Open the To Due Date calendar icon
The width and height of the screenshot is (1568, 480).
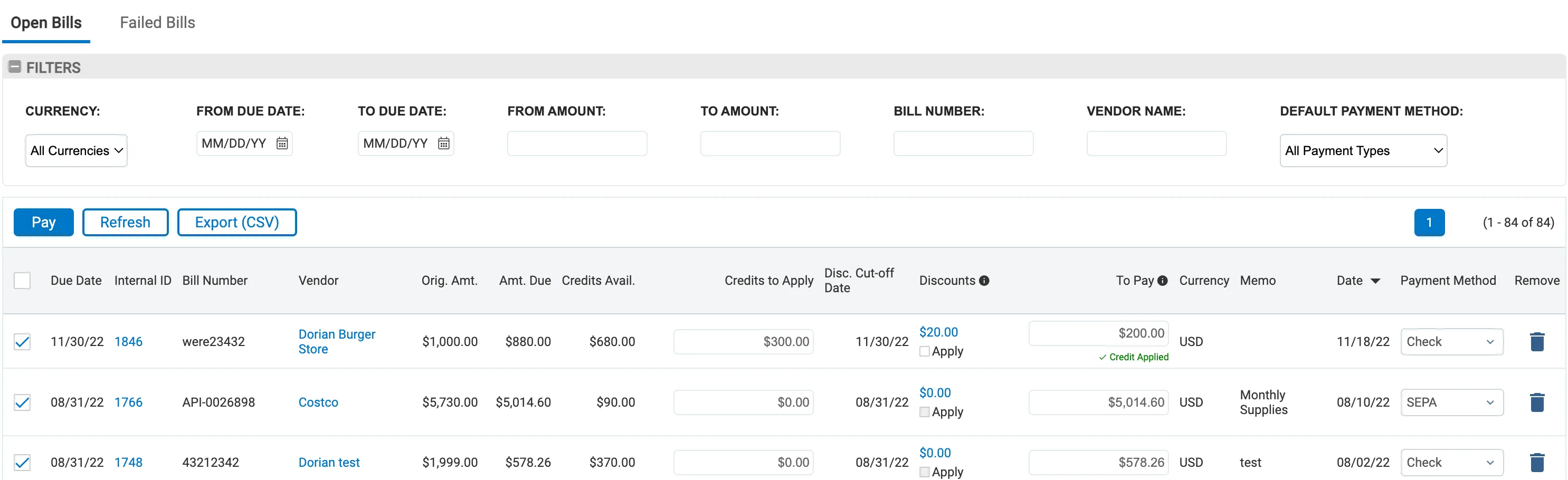point(444,143)
